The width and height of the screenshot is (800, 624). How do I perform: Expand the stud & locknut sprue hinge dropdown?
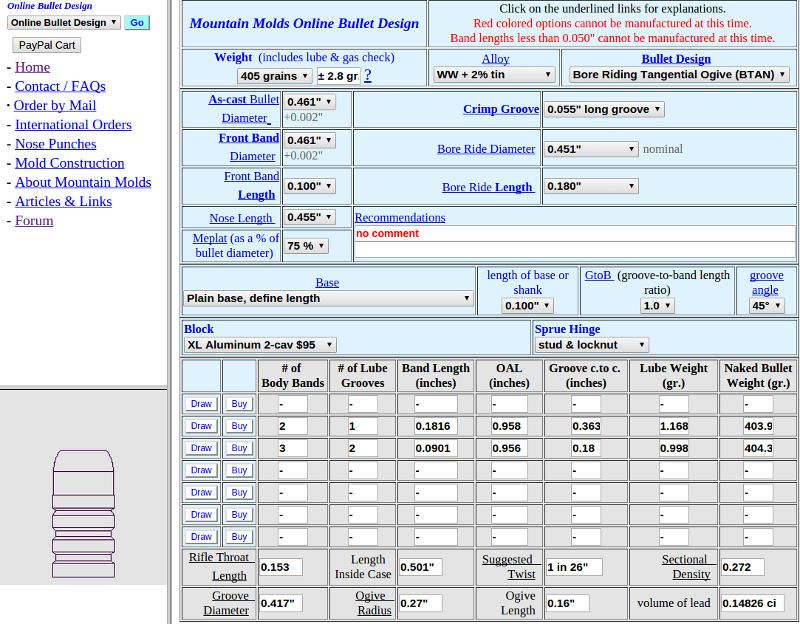(x=591, y=345)
